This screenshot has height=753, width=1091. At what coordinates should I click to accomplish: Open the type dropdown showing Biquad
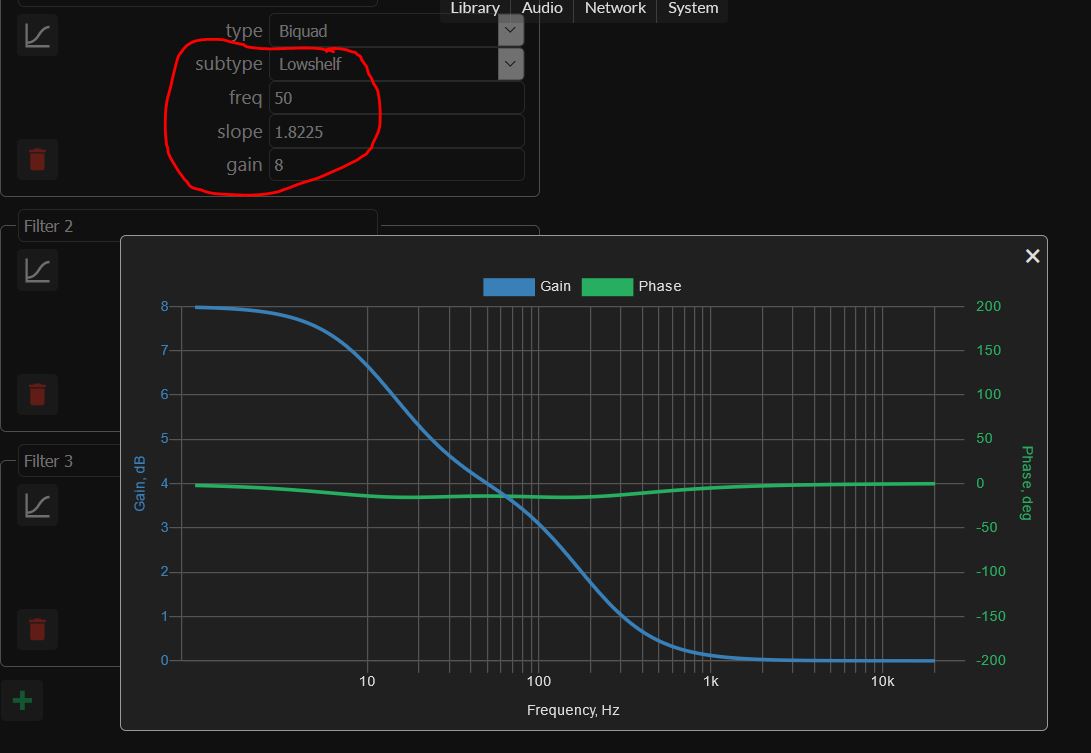397,31
